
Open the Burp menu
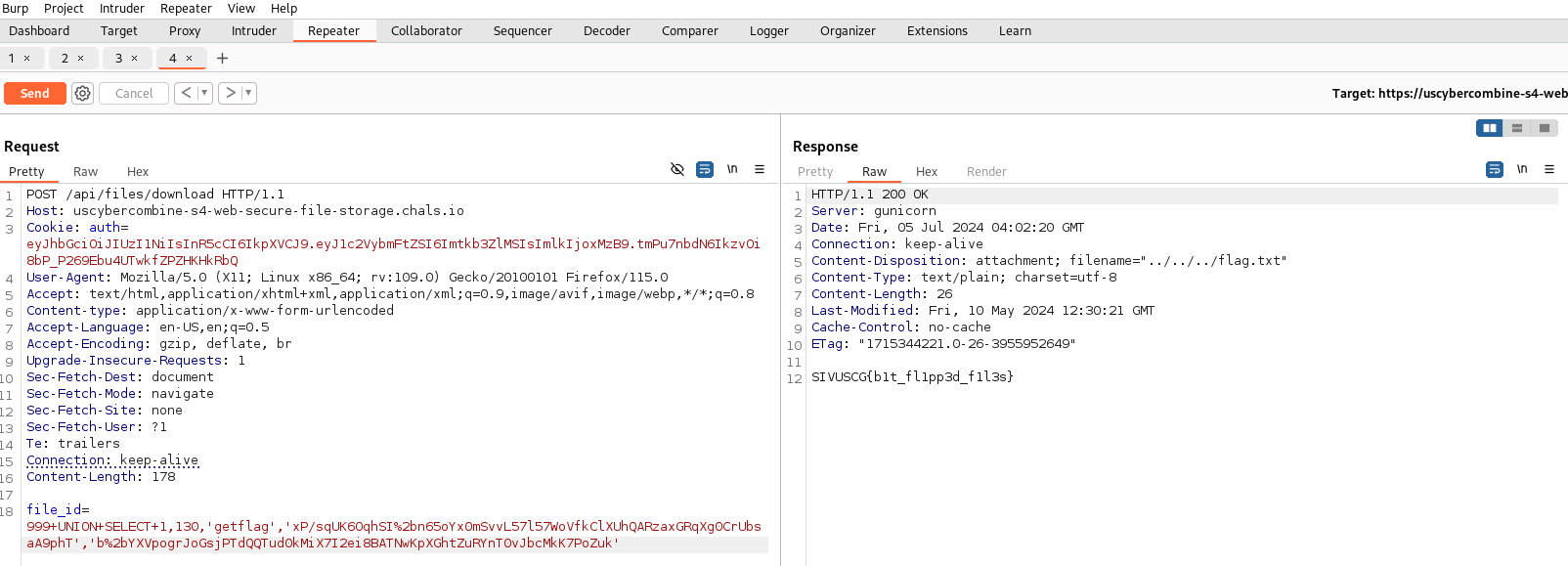coord(16,9)
